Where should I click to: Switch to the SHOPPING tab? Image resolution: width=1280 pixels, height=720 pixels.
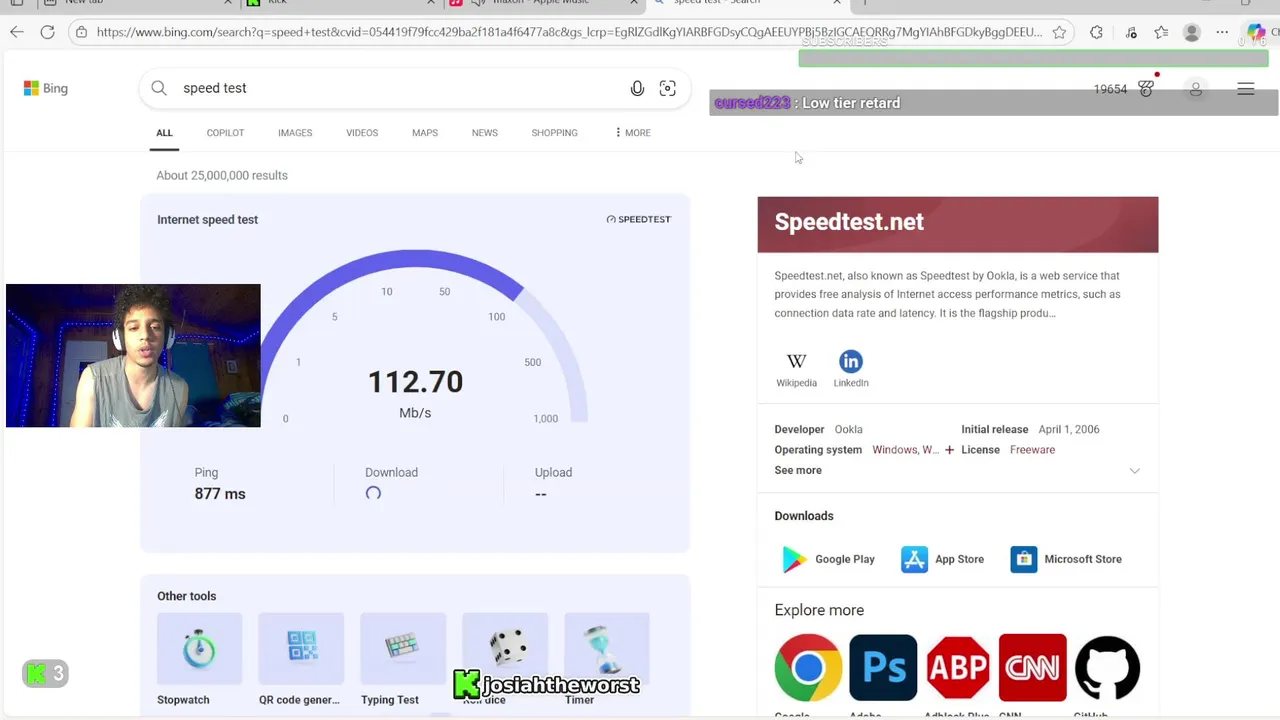coord(554,133)
